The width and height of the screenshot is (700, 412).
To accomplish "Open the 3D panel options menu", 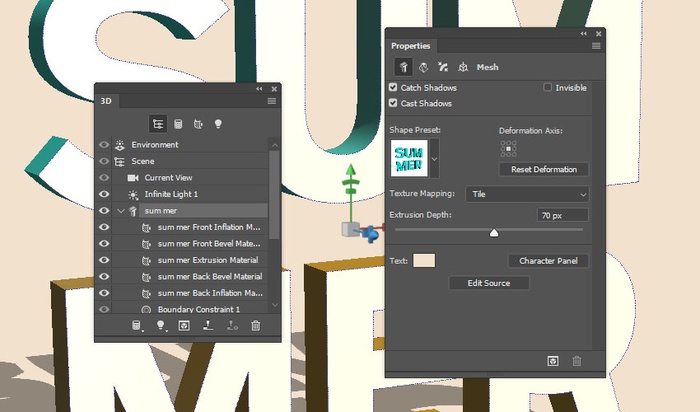I will point(271,101).
